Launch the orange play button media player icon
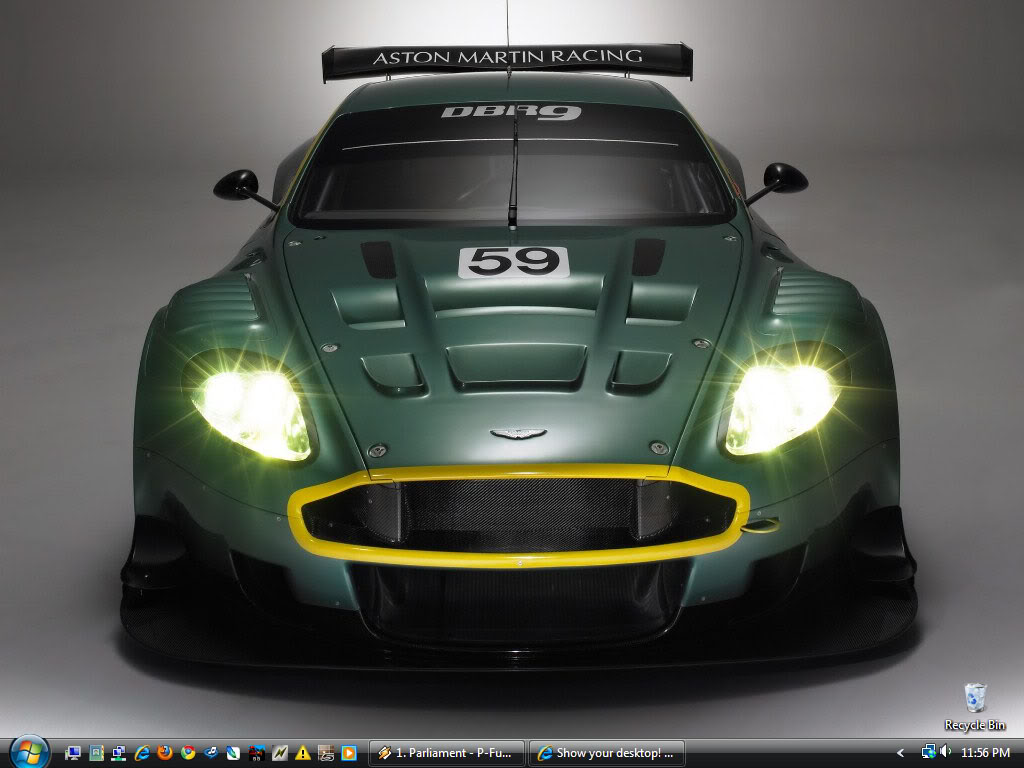1024x768 pixels. tap(349, 753)
